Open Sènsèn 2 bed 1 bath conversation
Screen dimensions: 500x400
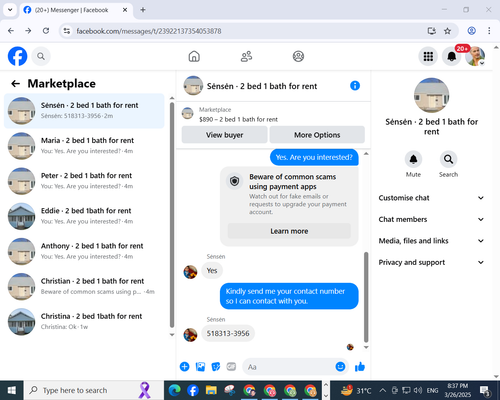click(x=84, y=111)
